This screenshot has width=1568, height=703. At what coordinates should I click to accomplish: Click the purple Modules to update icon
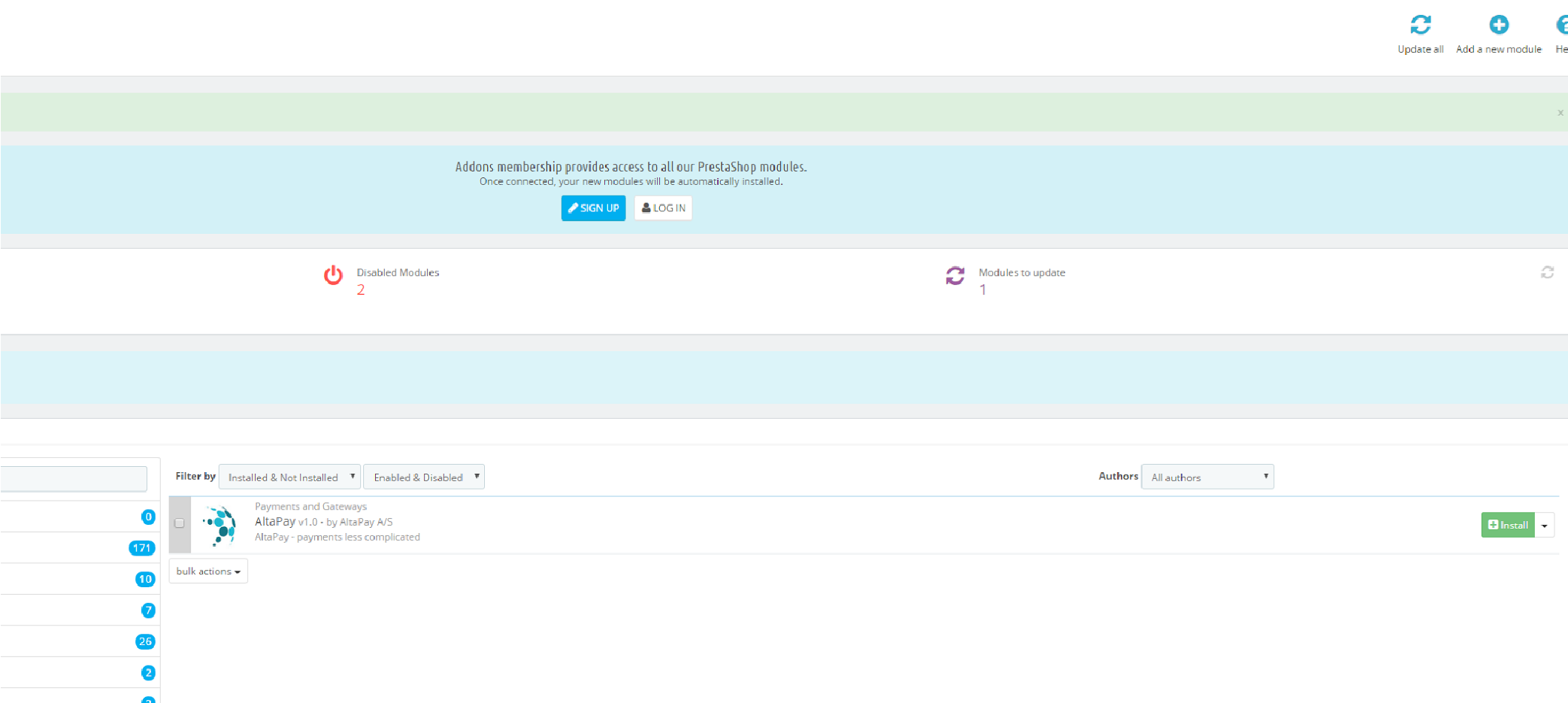(x=955, y=276)
